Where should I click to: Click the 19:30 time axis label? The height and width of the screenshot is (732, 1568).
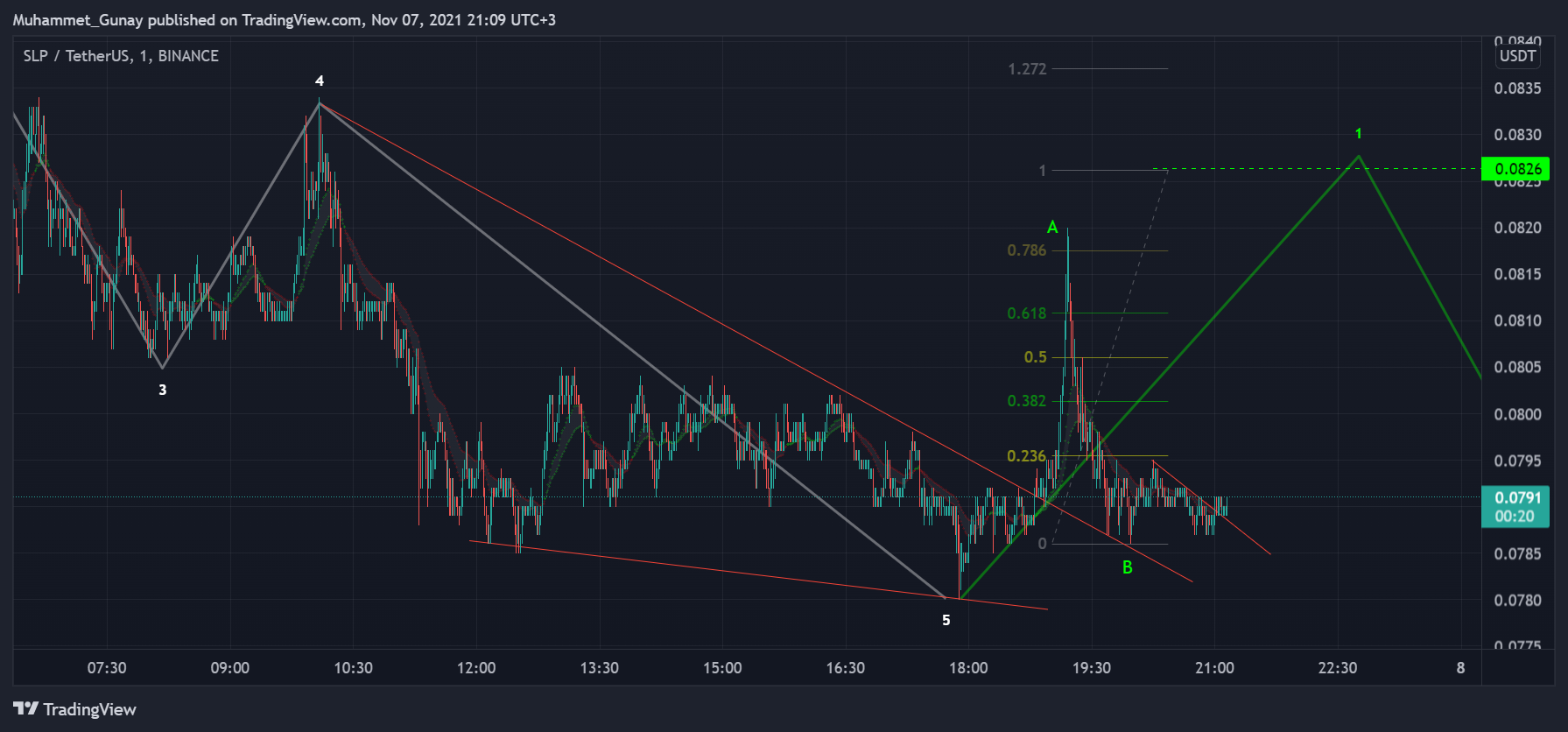tap(1092, 668)
